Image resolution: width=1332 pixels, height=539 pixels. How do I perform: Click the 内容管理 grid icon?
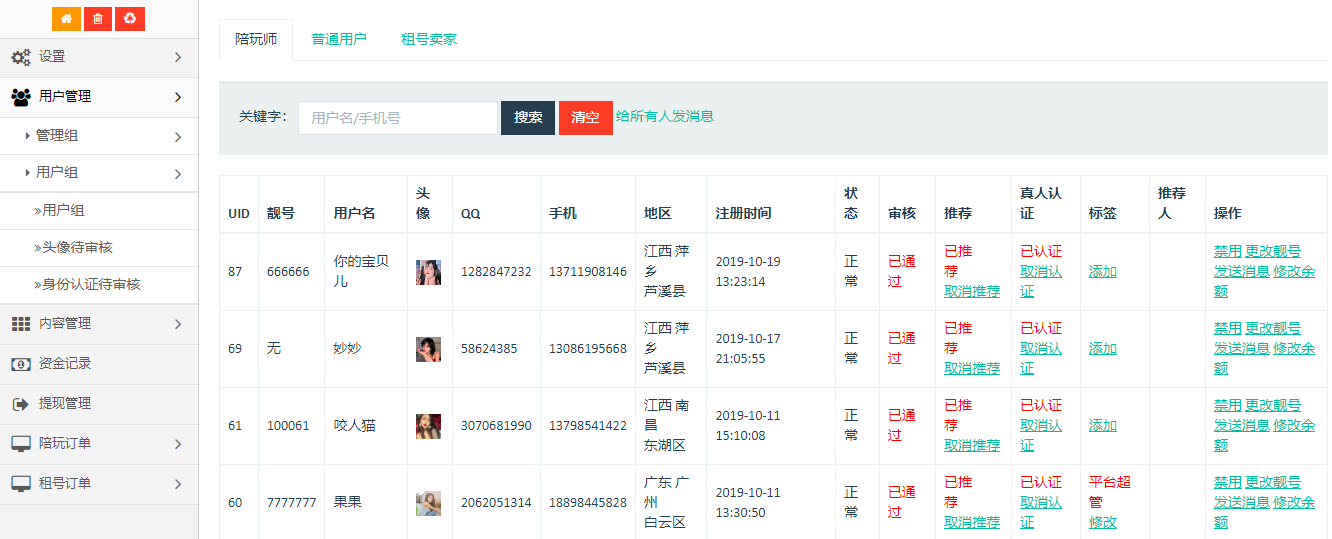(21, 324)
